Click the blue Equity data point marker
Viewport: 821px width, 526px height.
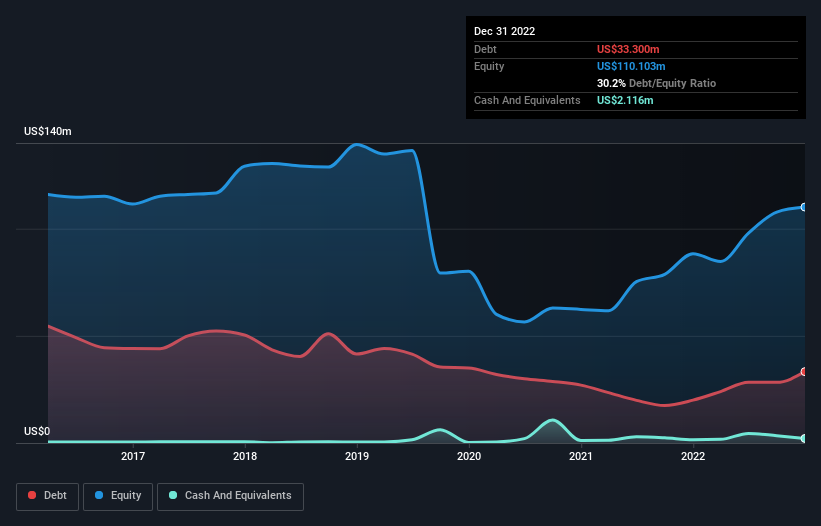coord(804,207)
